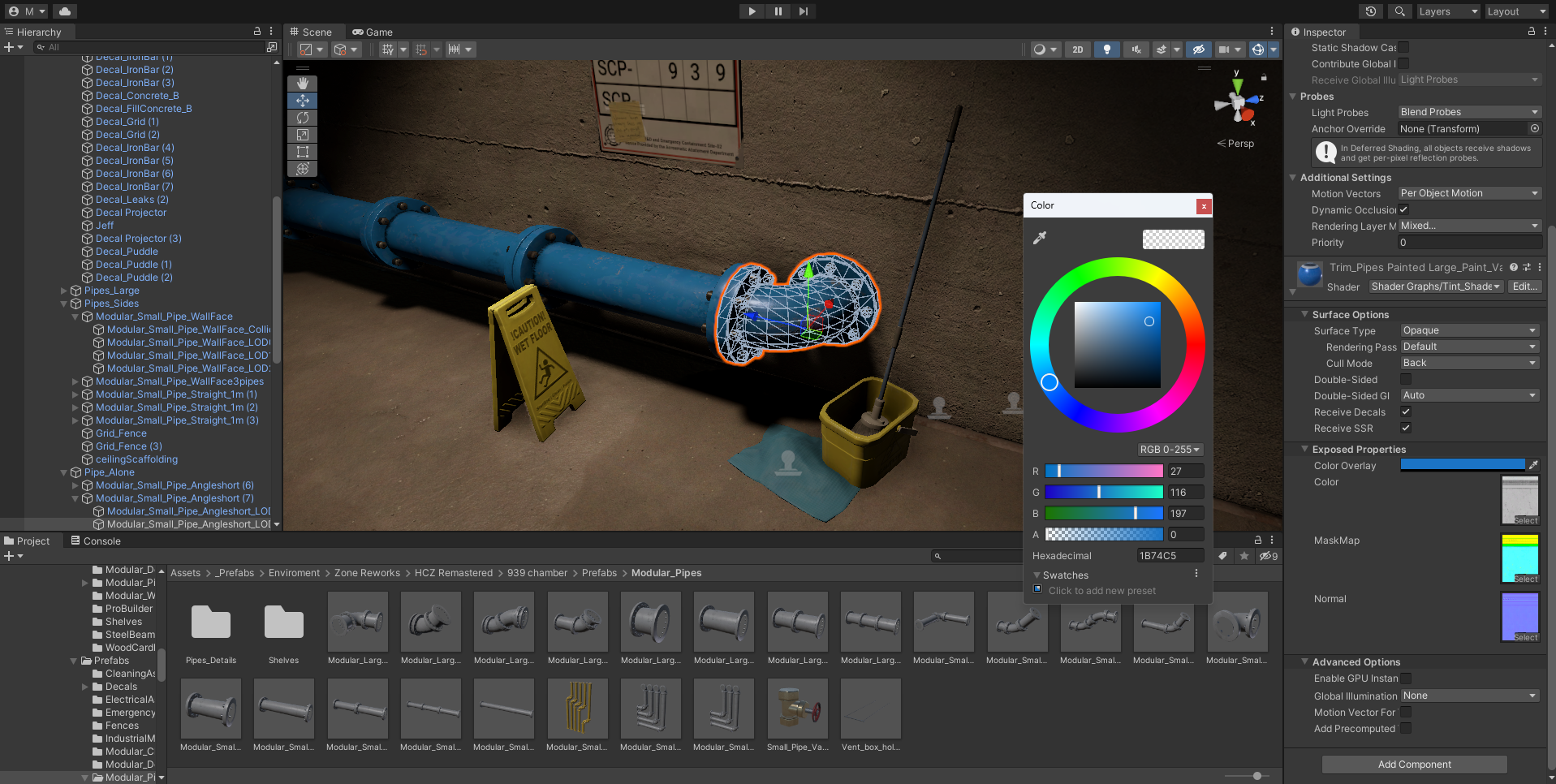1556x784 pixels.
Task: Toggle scene audio icon
Action: pyautogui.click(x=1136, y=50)
